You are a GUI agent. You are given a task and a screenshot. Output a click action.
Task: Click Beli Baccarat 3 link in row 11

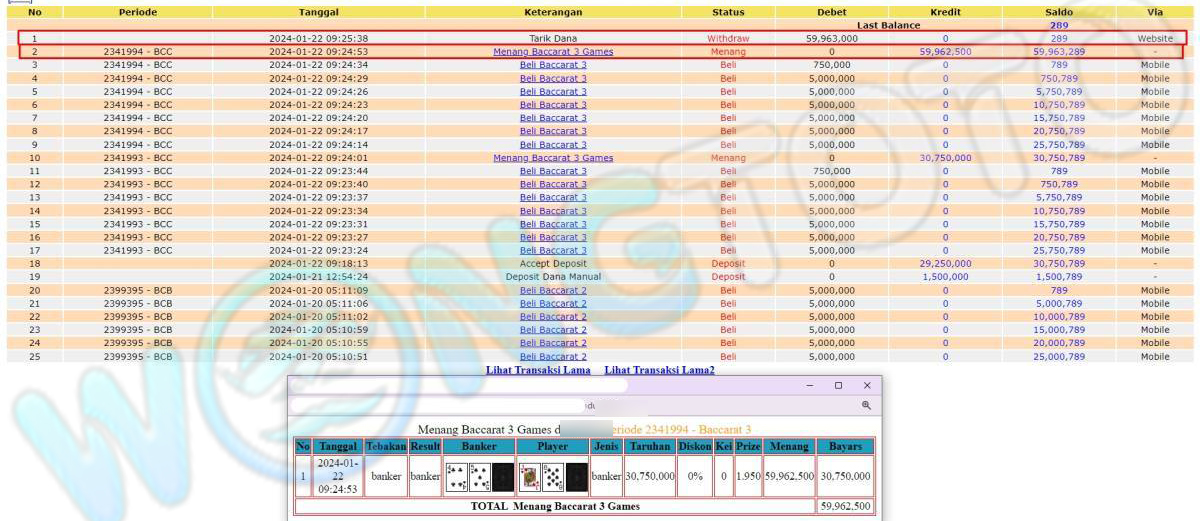(553, 171)
